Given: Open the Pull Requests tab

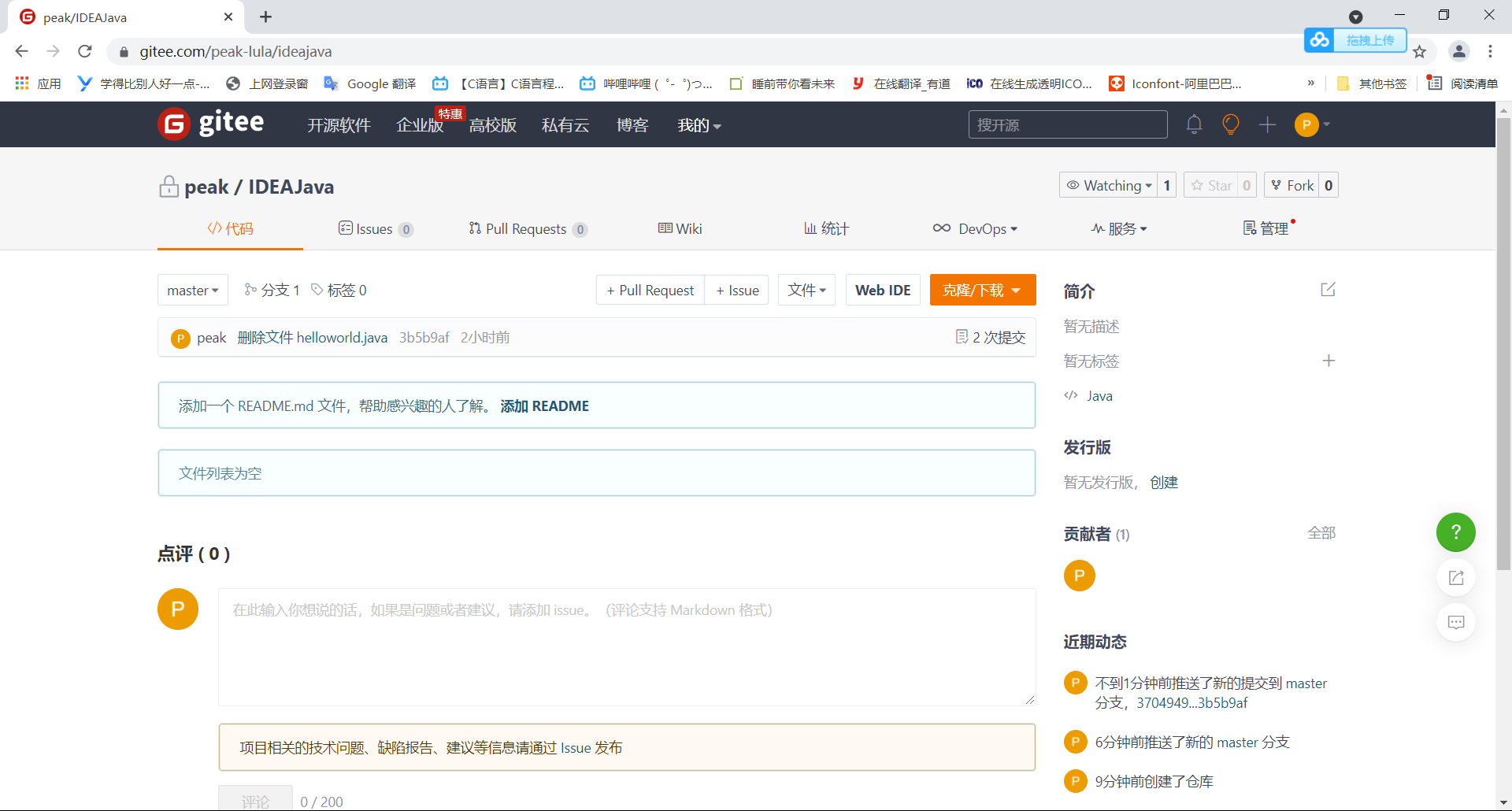Looking at the screenshot, I should tap(528, 228).
